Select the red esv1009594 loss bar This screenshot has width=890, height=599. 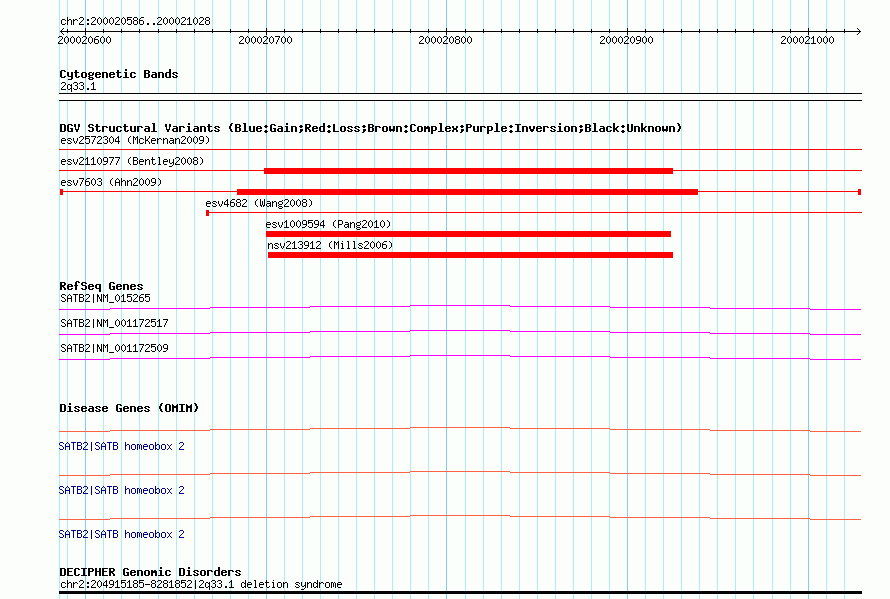point(468,234)
